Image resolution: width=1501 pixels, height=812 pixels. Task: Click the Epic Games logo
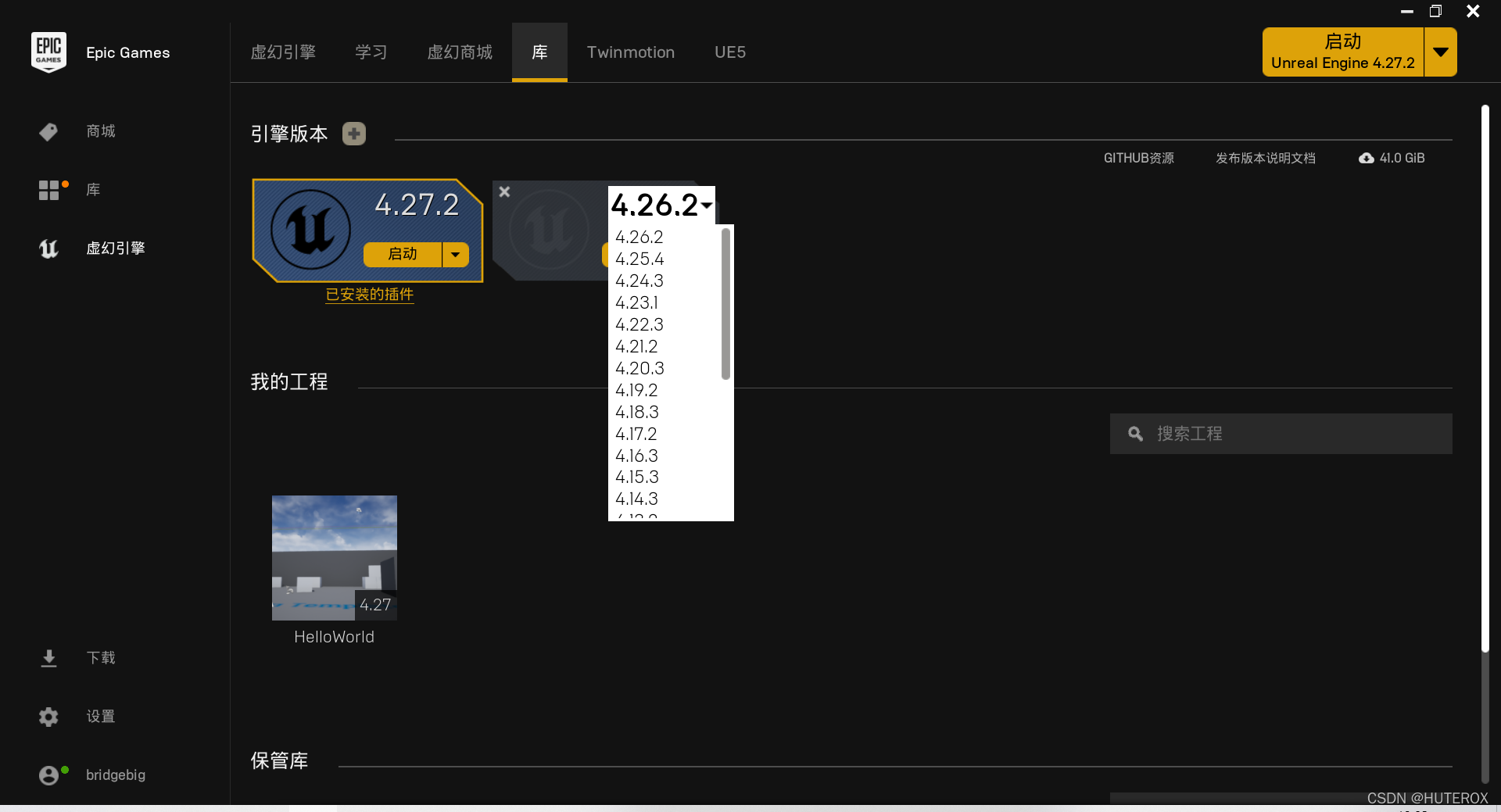tap(48, 52)
